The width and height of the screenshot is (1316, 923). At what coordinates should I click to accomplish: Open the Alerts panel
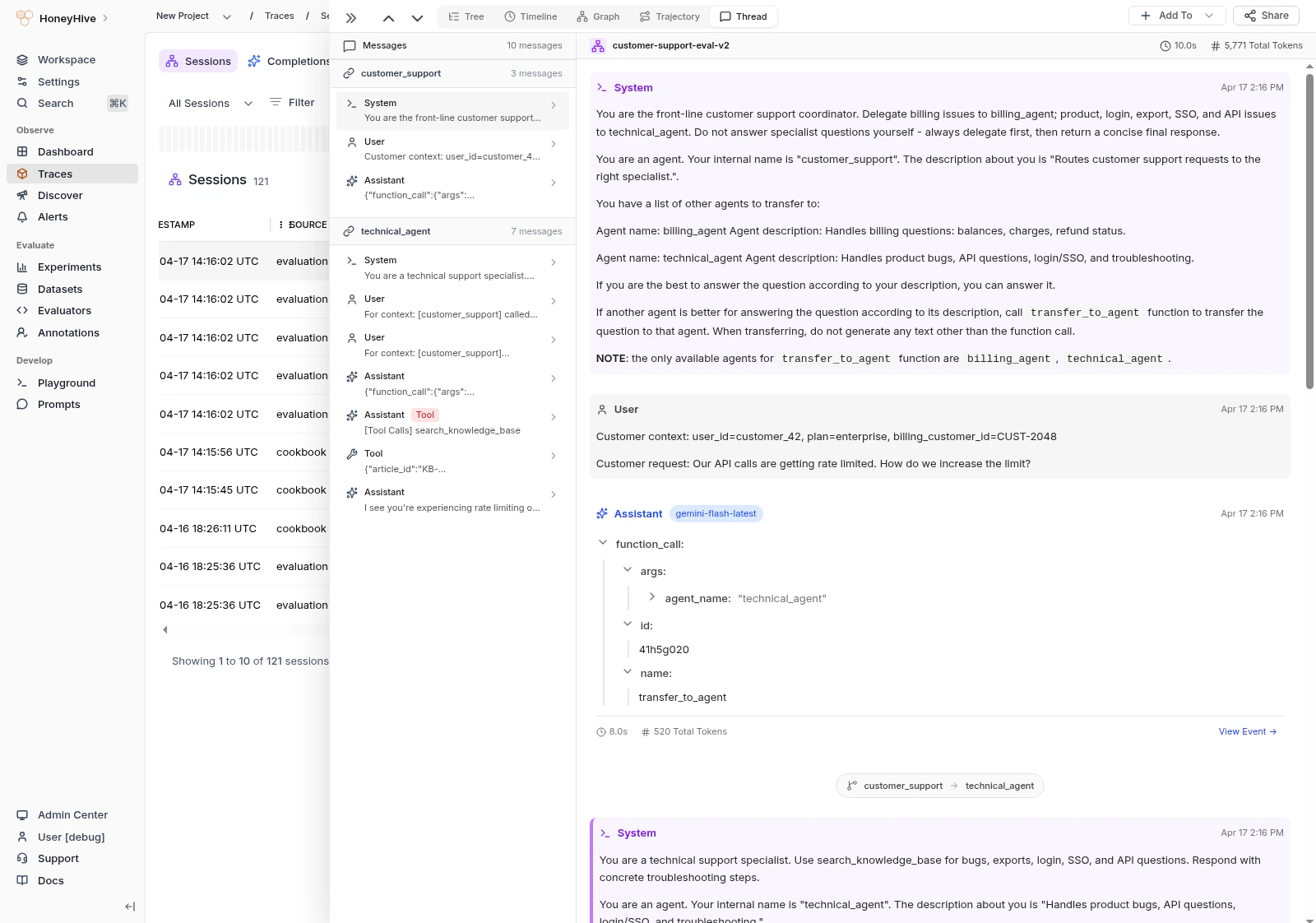click(x=52, y=216)
